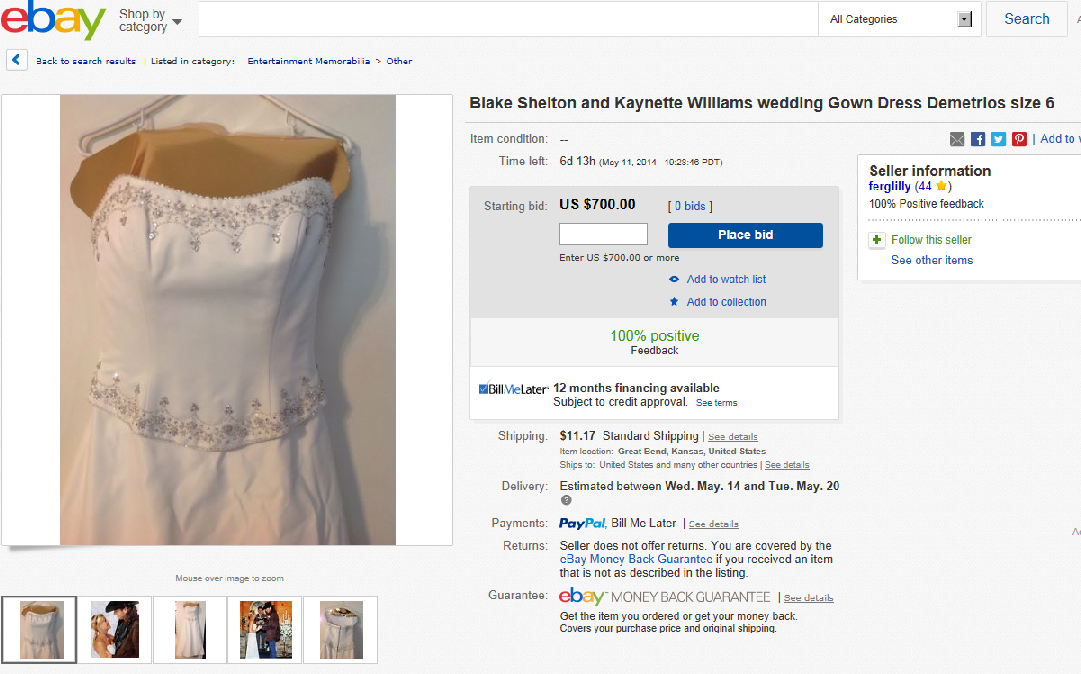Click the main search text field

click(508, 19)
